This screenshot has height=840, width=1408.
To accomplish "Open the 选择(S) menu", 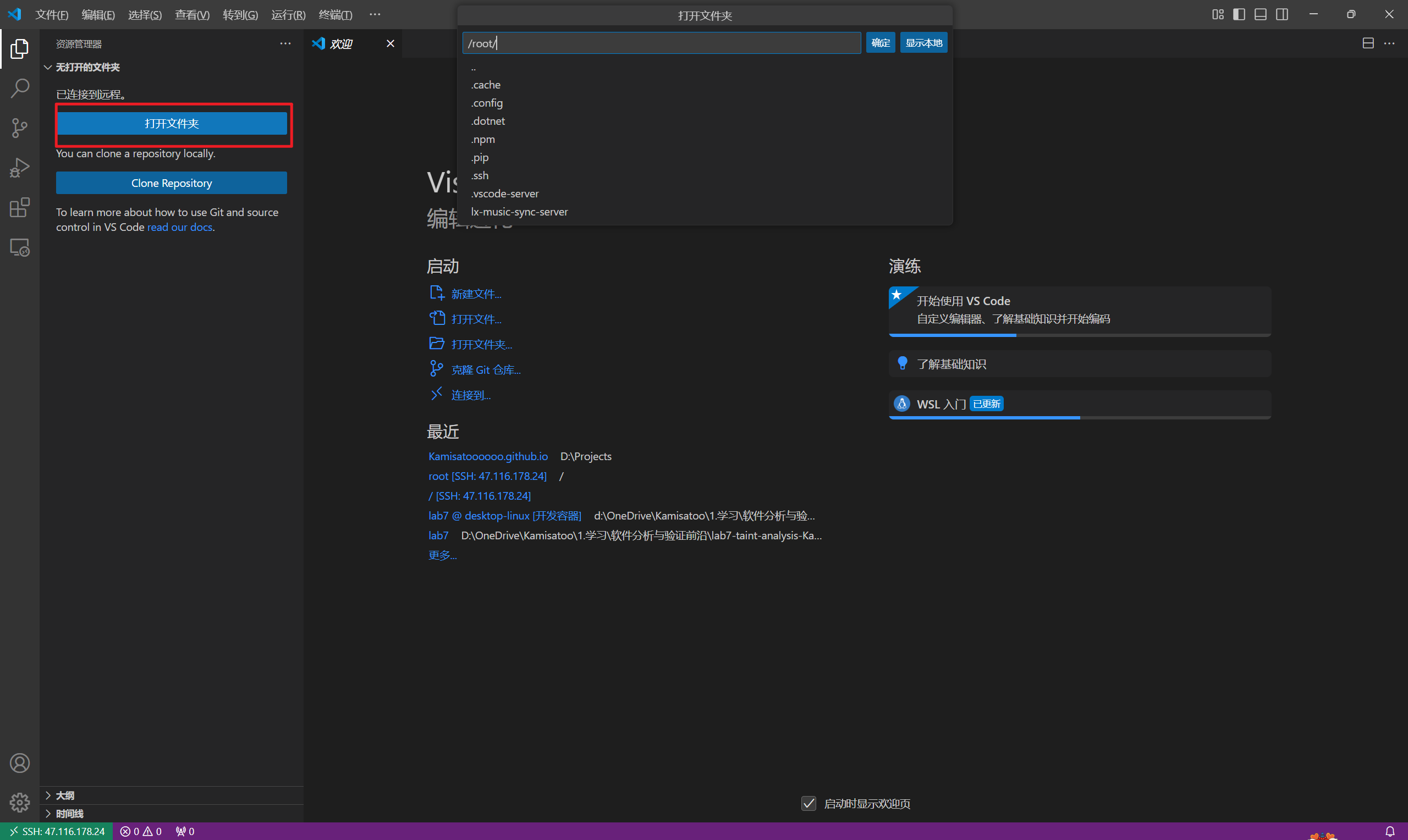I will click(145, 15).
